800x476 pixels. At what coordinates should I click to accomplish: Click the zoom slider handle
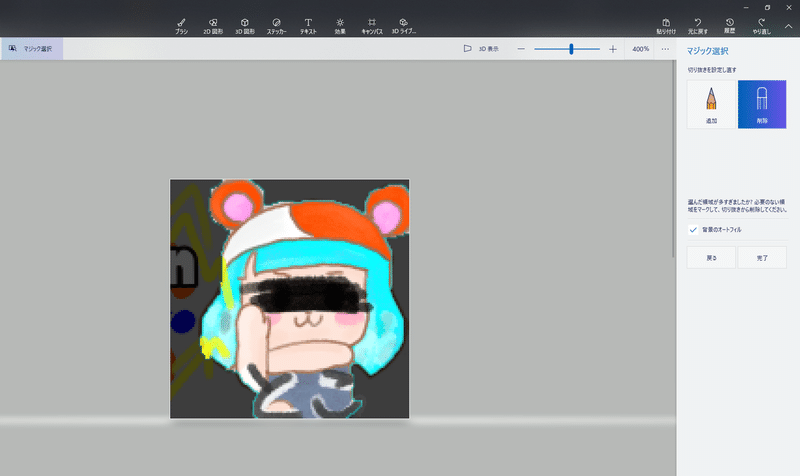click(x=571, y=49)
